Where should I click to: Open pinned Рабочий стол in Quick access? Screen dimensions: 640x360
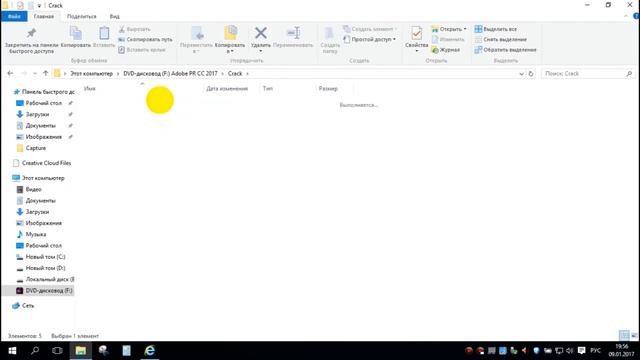point(44,103)
